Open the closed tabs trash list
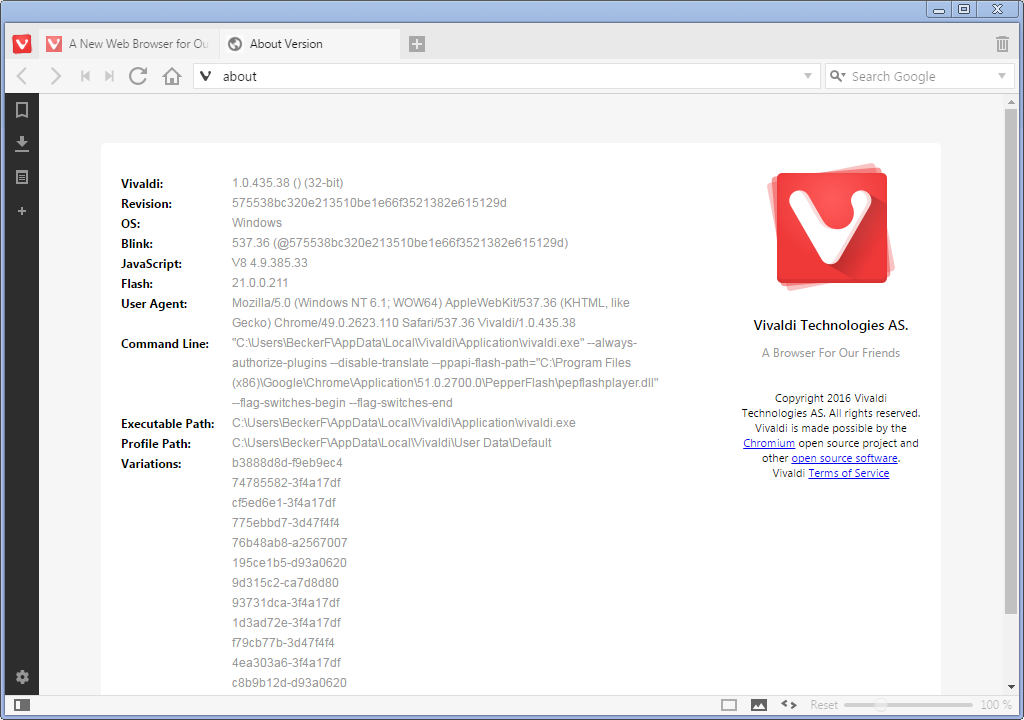 (1001, 43)
